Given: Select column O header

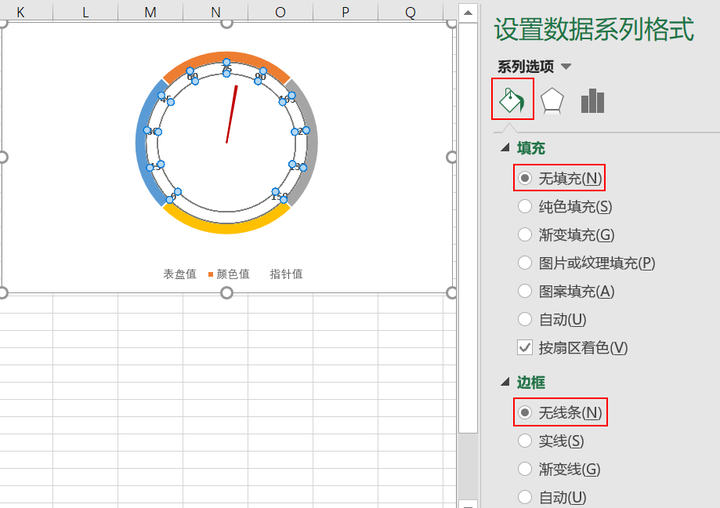Looking at the screenshot, I should pos(280,11).
